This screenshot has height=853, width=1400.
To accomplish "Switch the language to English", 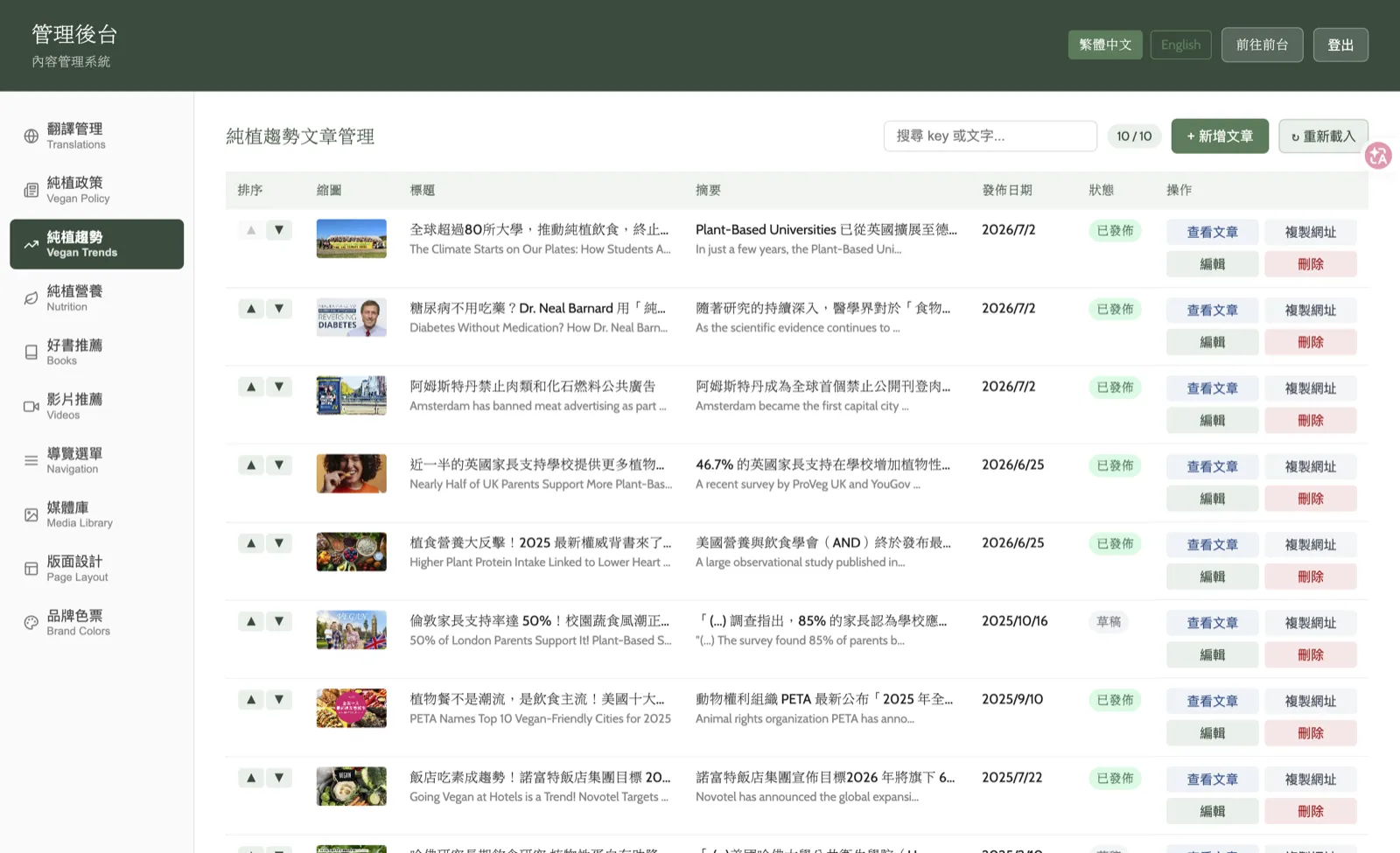I will point(1181,45).
